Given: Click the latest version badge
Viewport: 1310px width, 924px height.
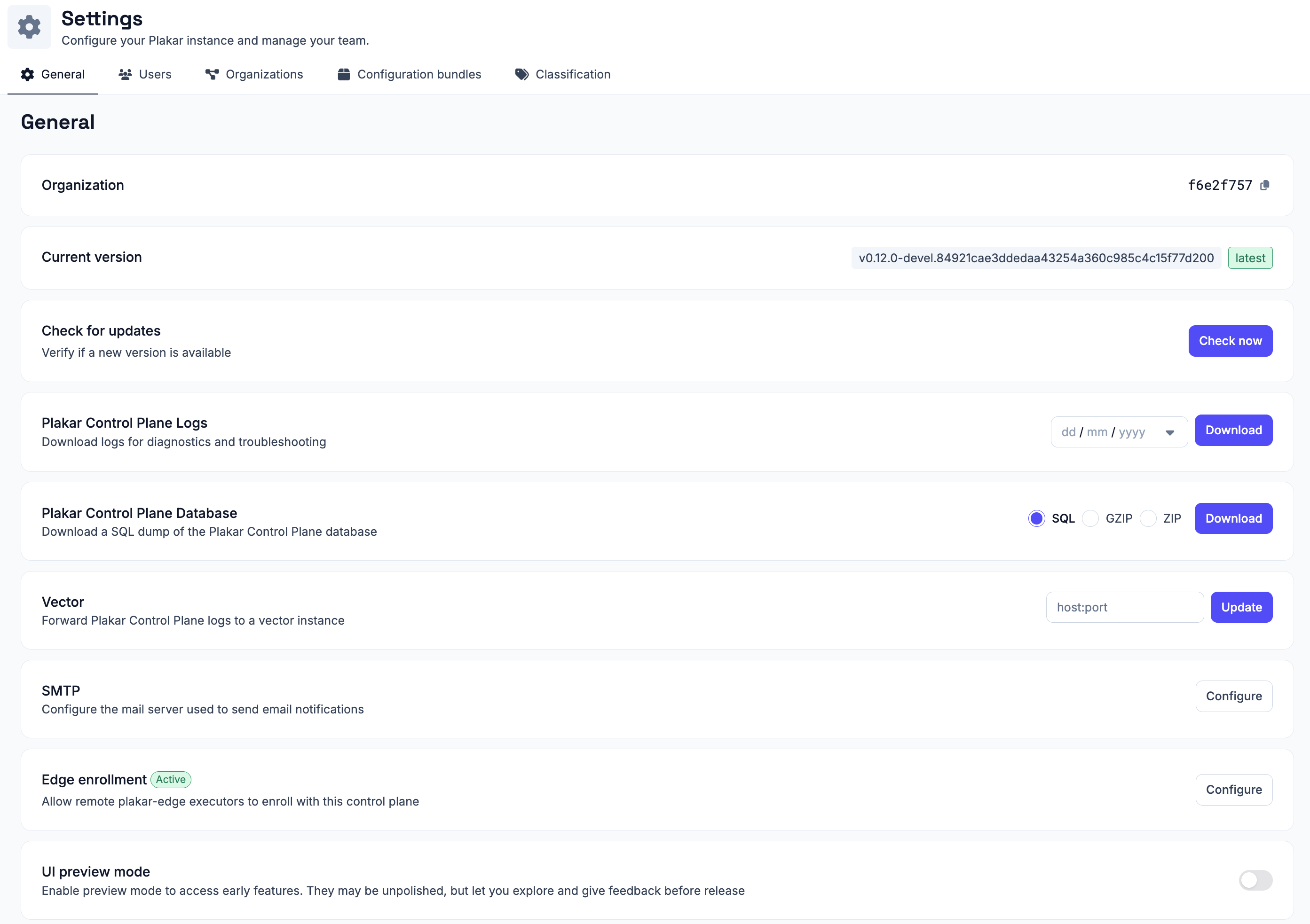Looking at the screenshot, I should coord(1250,258).
